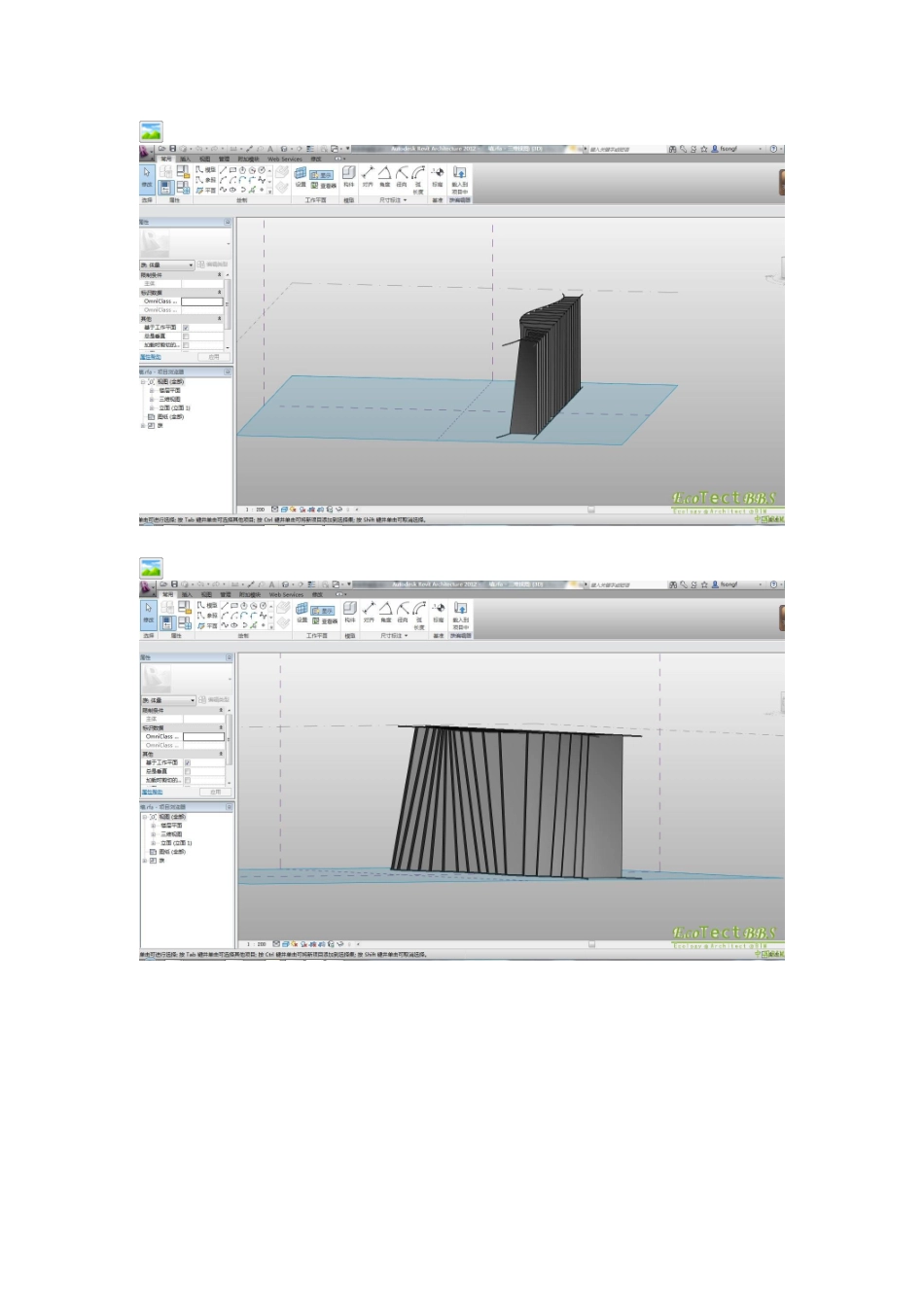The image size is (924, 1307).
Task: Click the binoculars search icon in lower title bar
Action: tap(672, 584)
